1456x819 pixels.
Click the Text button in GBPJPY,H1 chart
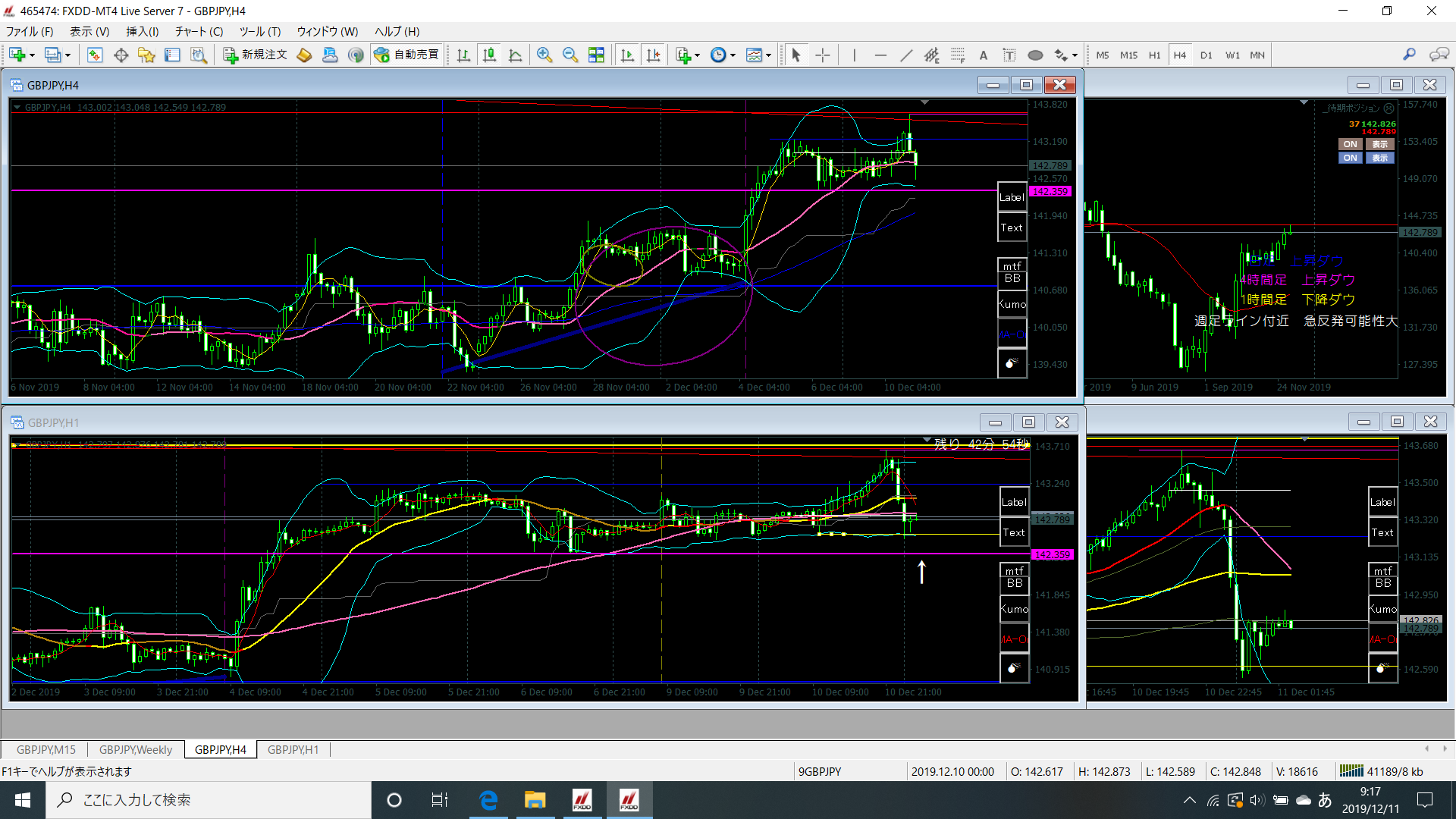[x=1014, y=532]
